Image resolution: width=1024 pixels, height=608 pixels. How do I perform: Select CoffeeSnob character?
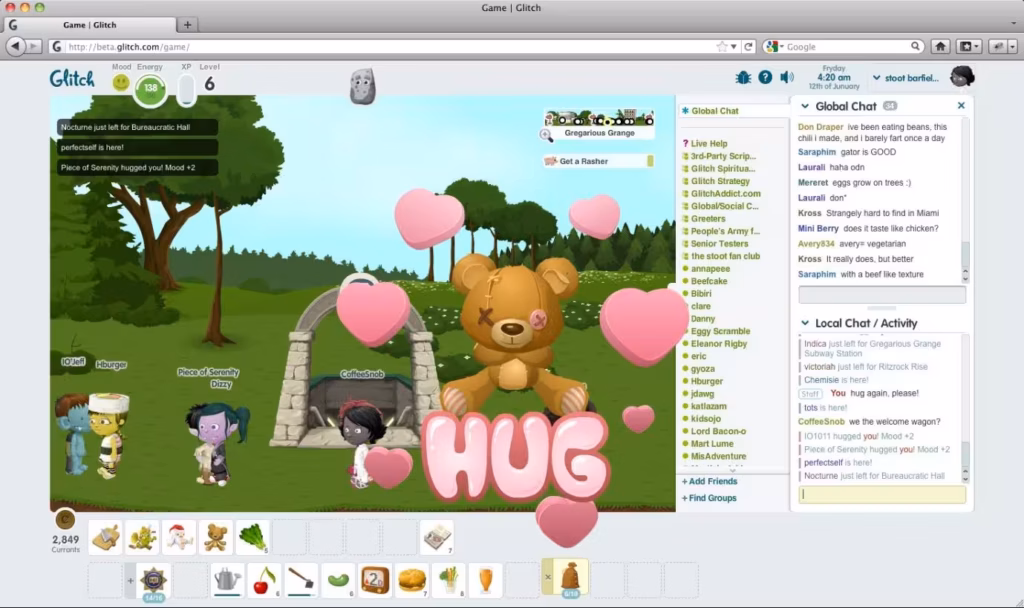click(361, 444)
